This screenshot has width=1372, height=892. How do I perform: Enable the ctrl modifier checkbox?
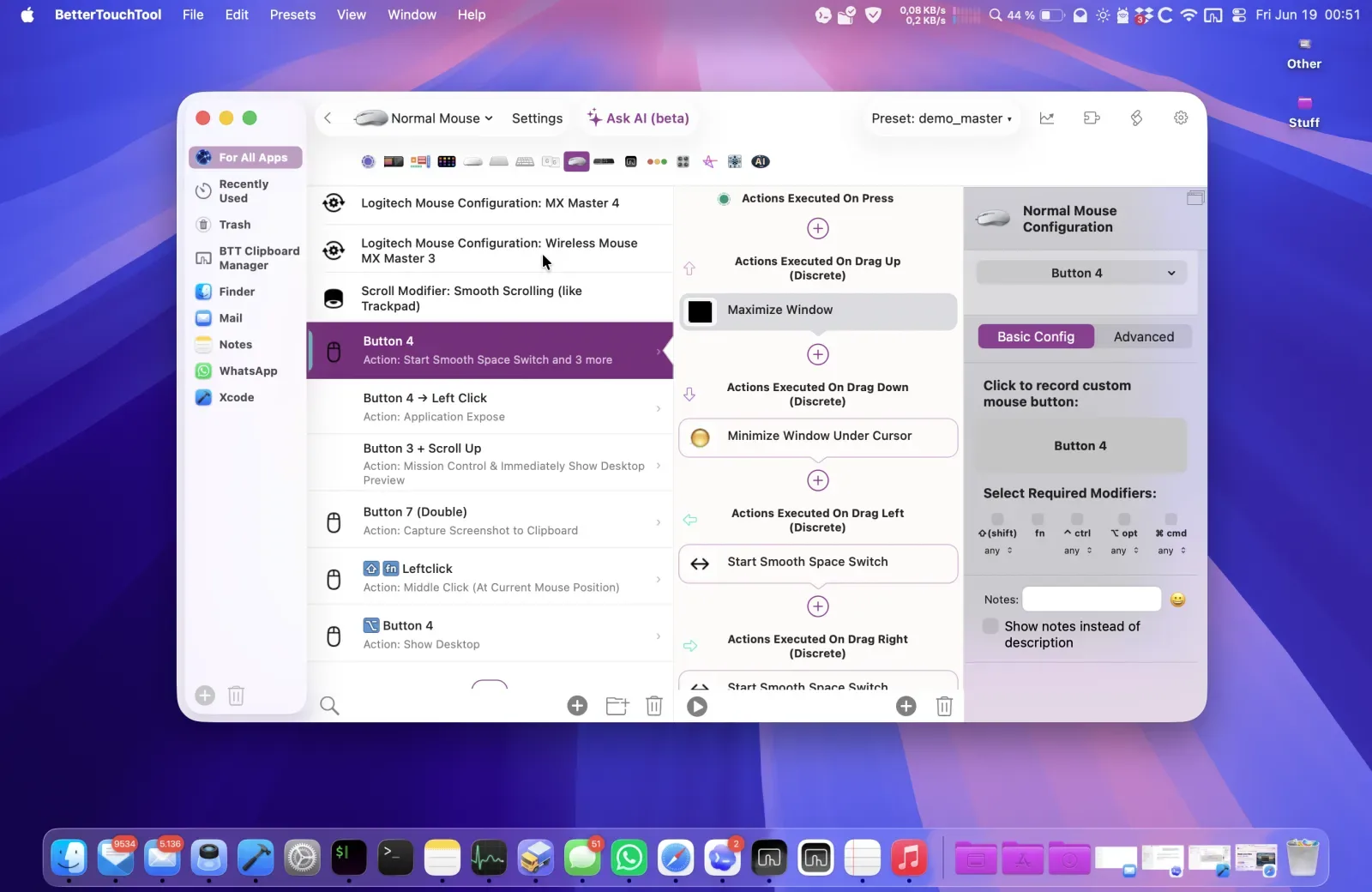click(x=1077, y=519)
